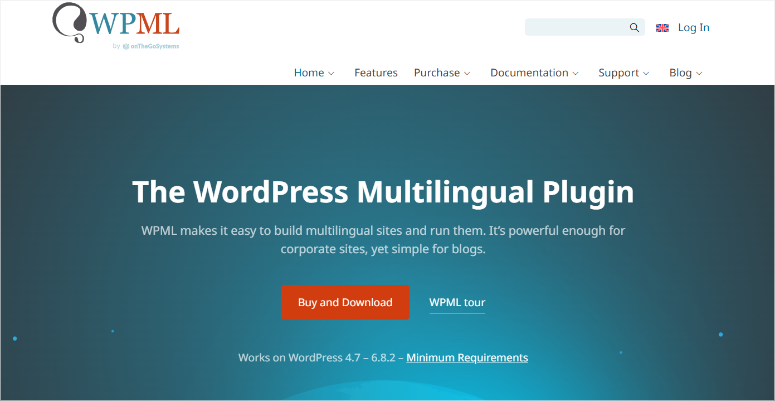Go to the Features page

tap(376, 73)
